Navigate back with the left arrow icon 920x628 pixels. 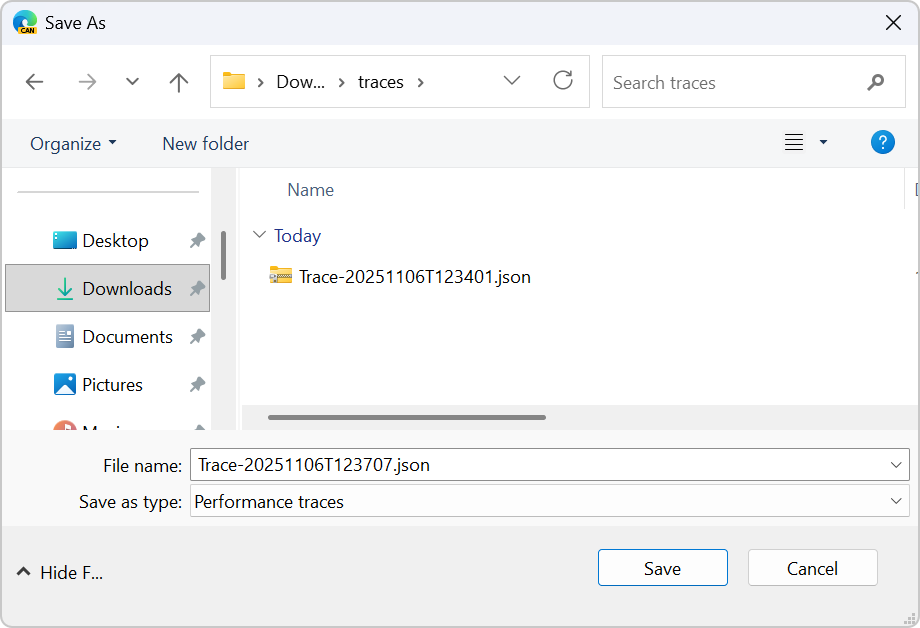34,82
